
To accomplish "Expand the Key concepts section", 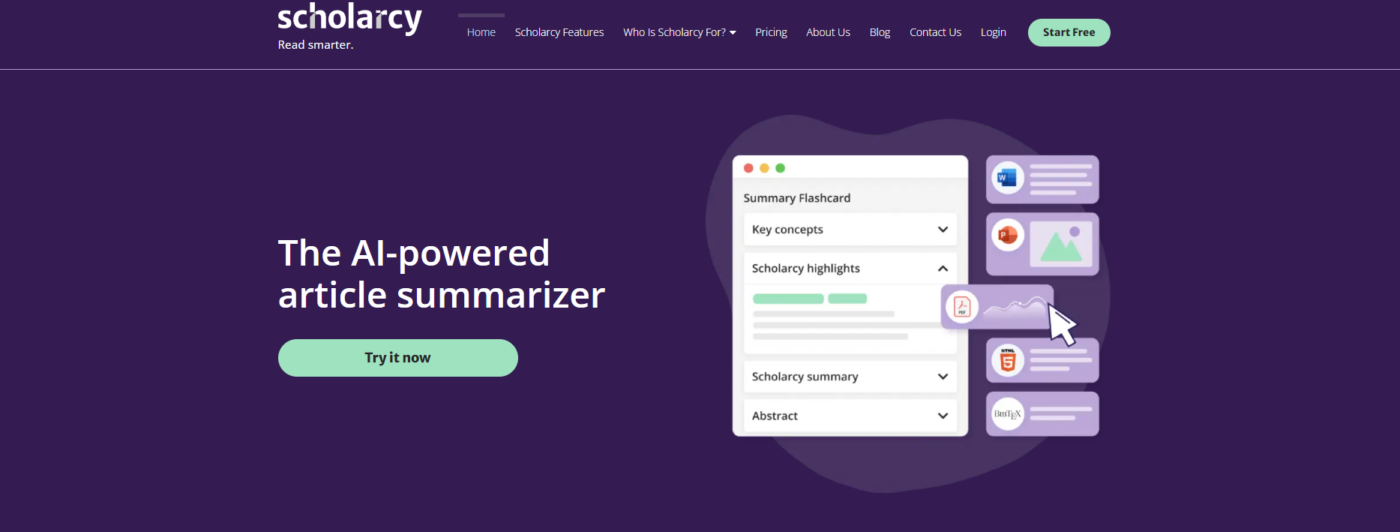I will click(942, 230).
